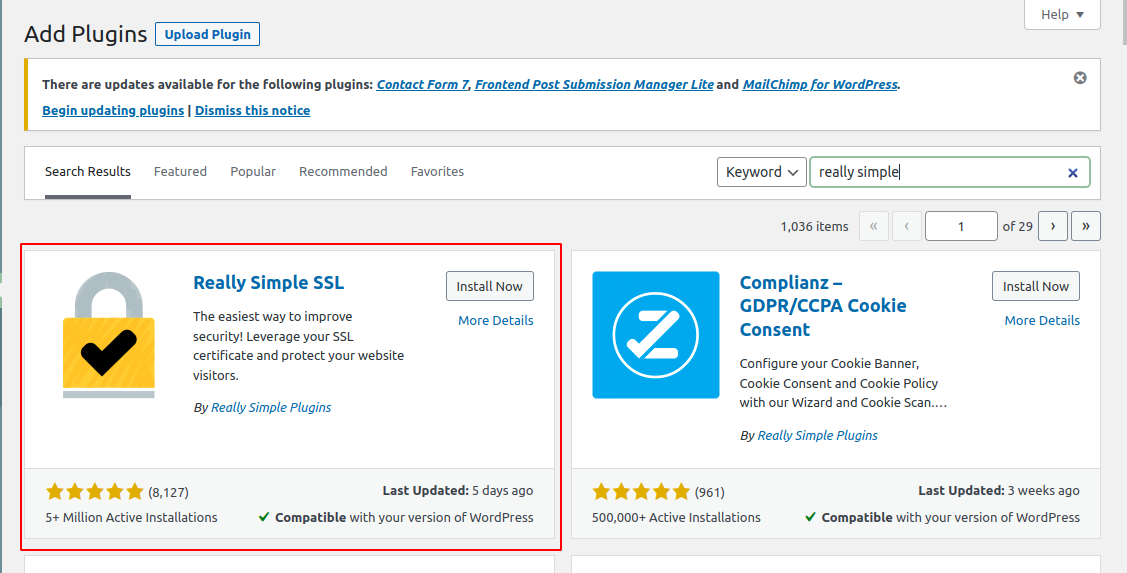The width and height of the screenshot is (1127, 573).
Task: Click the 1,036 items count text
Action: pyautogui.click(x=814, y=226)
